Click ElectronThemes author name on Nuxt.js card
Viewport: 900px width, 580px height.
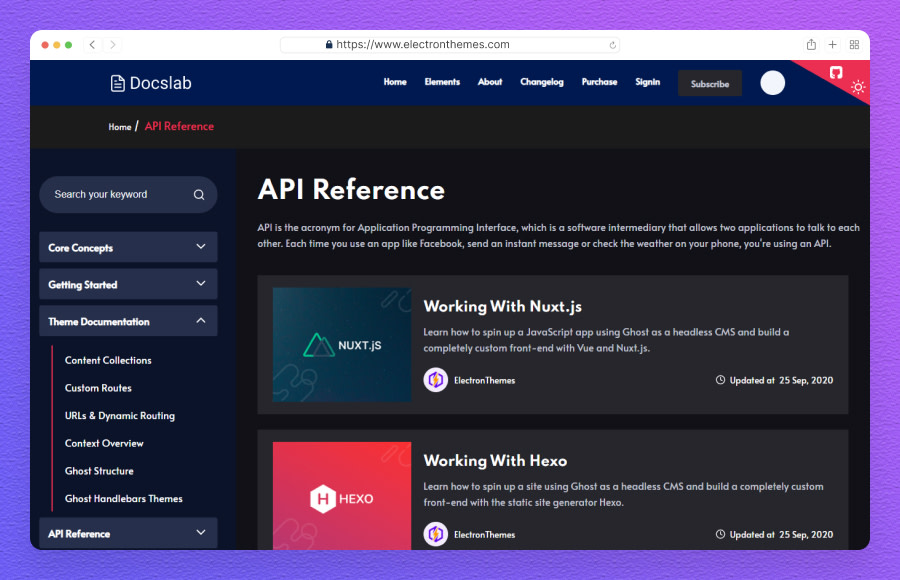484,381
